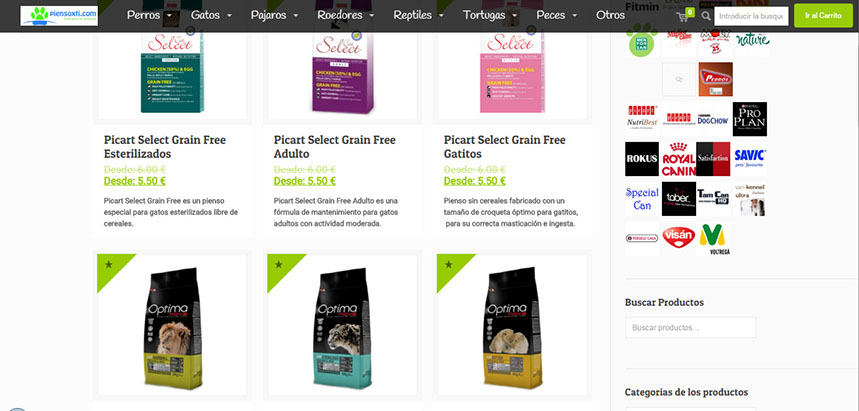Click the Optima lion cat food image
The height and width of the screenshot is (411, 859).
[x=172, y=324]
